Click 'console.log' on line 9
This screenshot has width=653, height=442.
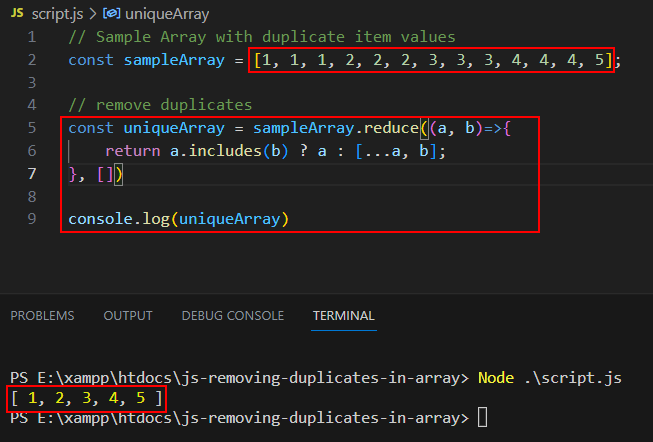tap(119, 219)
